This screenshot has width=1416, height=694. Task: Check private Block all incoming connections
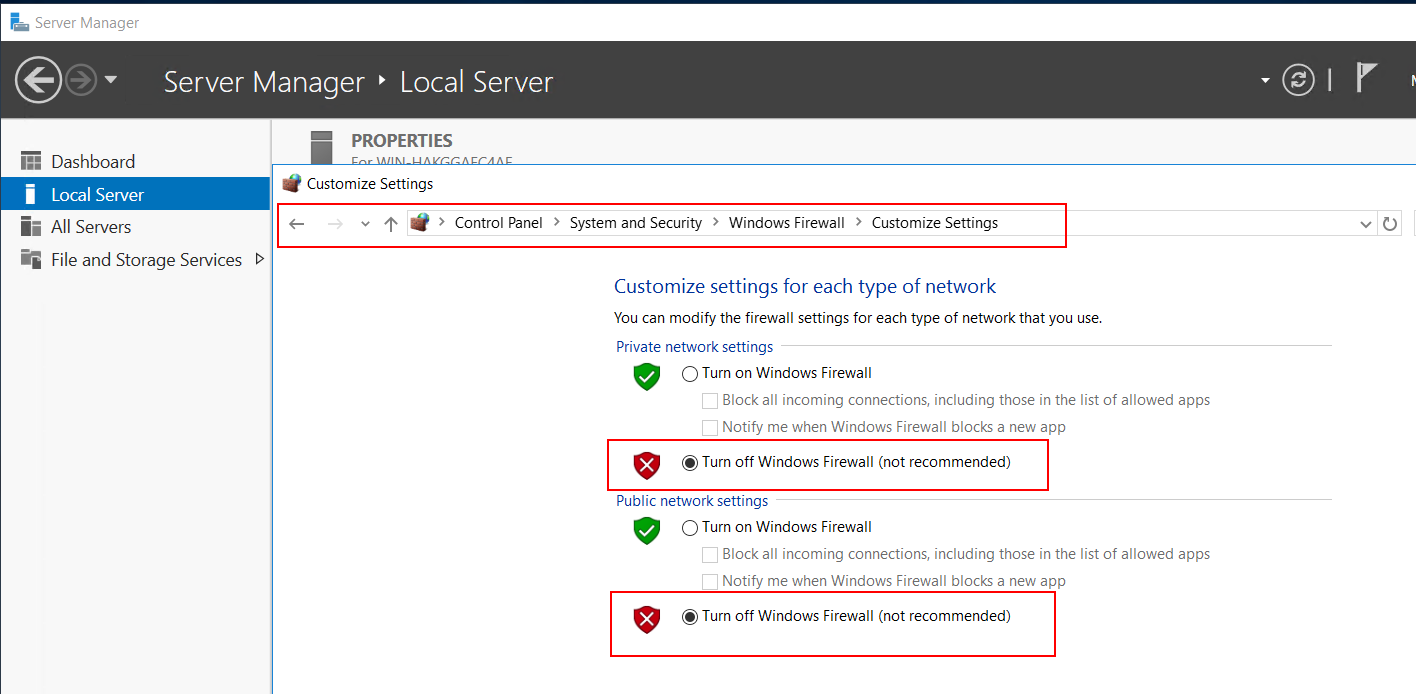click(710, 401)
